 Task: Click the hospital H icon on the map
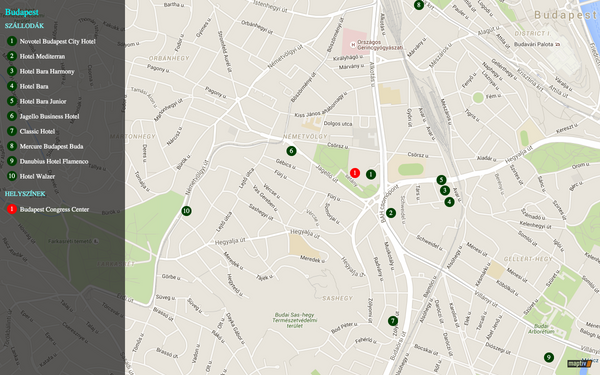point(353,44)
